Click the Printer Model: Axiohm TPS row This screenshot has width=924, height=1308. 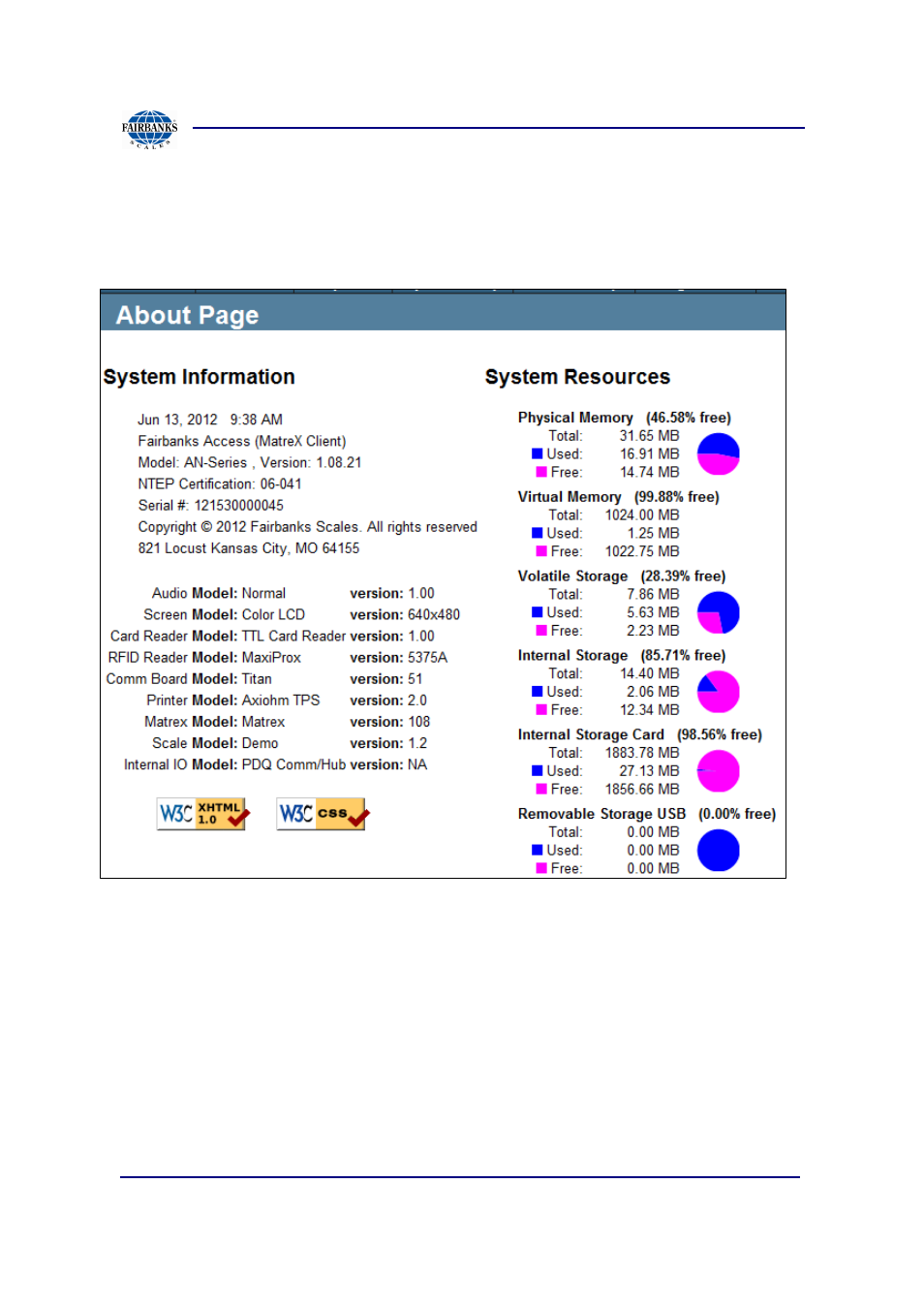click(287, 700)
